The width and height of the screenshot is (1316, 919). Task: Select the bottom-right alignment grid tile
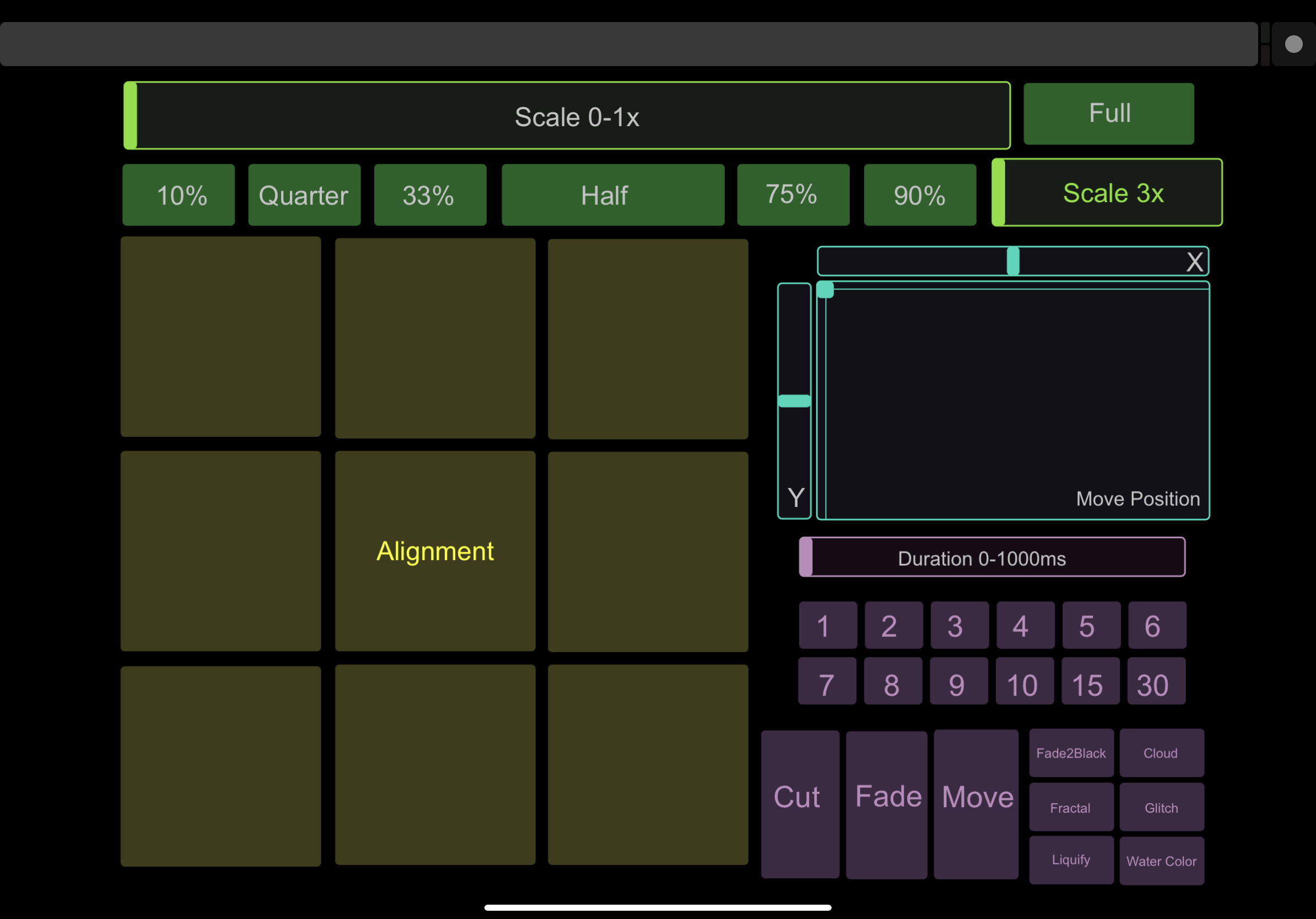tap(648, 764)
